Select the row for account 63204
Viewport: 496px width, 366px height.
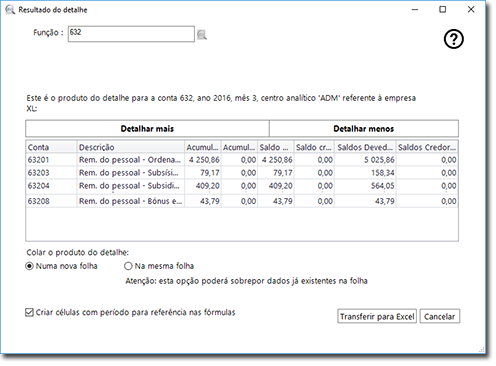242,186
